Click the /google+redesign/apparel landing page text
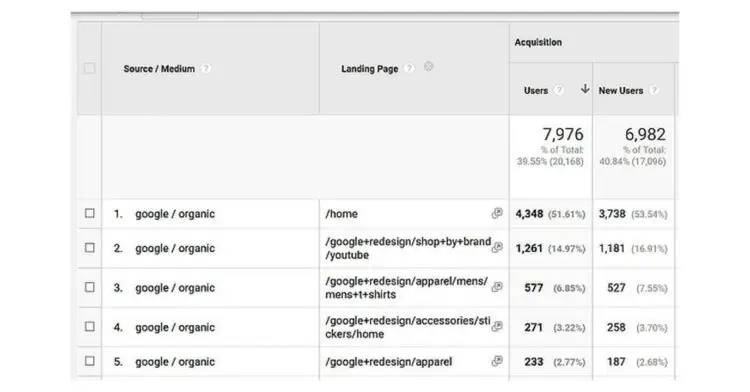 click(388, 362)
